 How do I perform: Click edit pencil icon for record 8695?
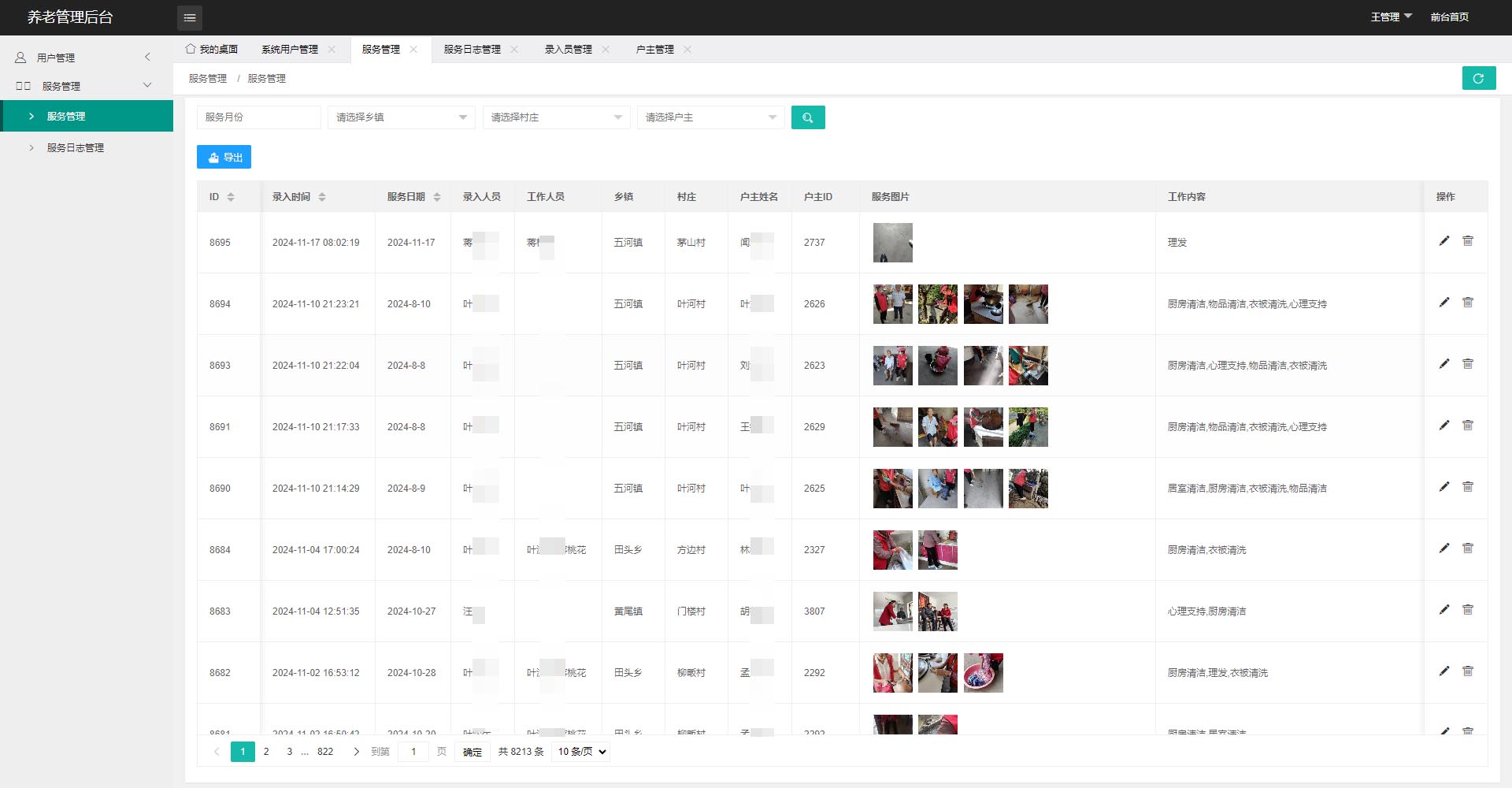(1443, 241)
